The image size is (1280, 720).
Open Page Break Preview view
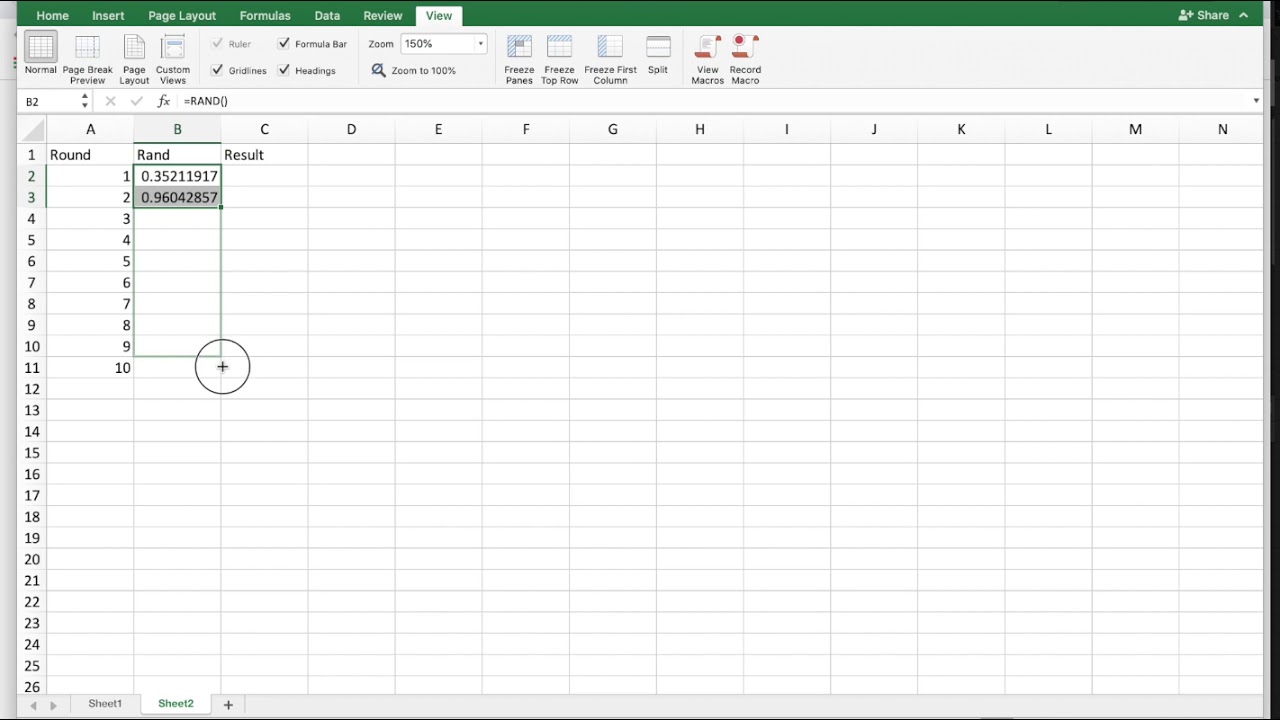click(87, 60)
